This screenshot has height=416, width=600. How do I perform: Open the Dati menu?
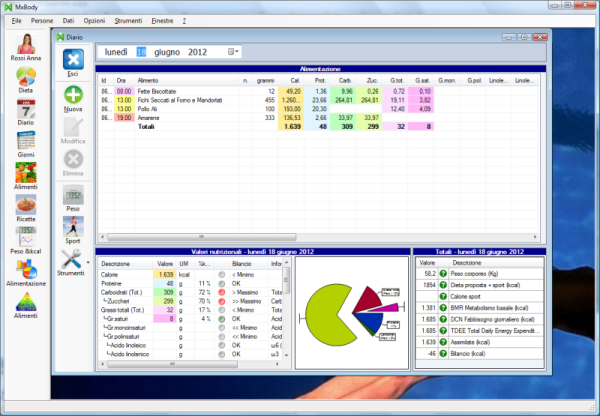coord(68,21)
